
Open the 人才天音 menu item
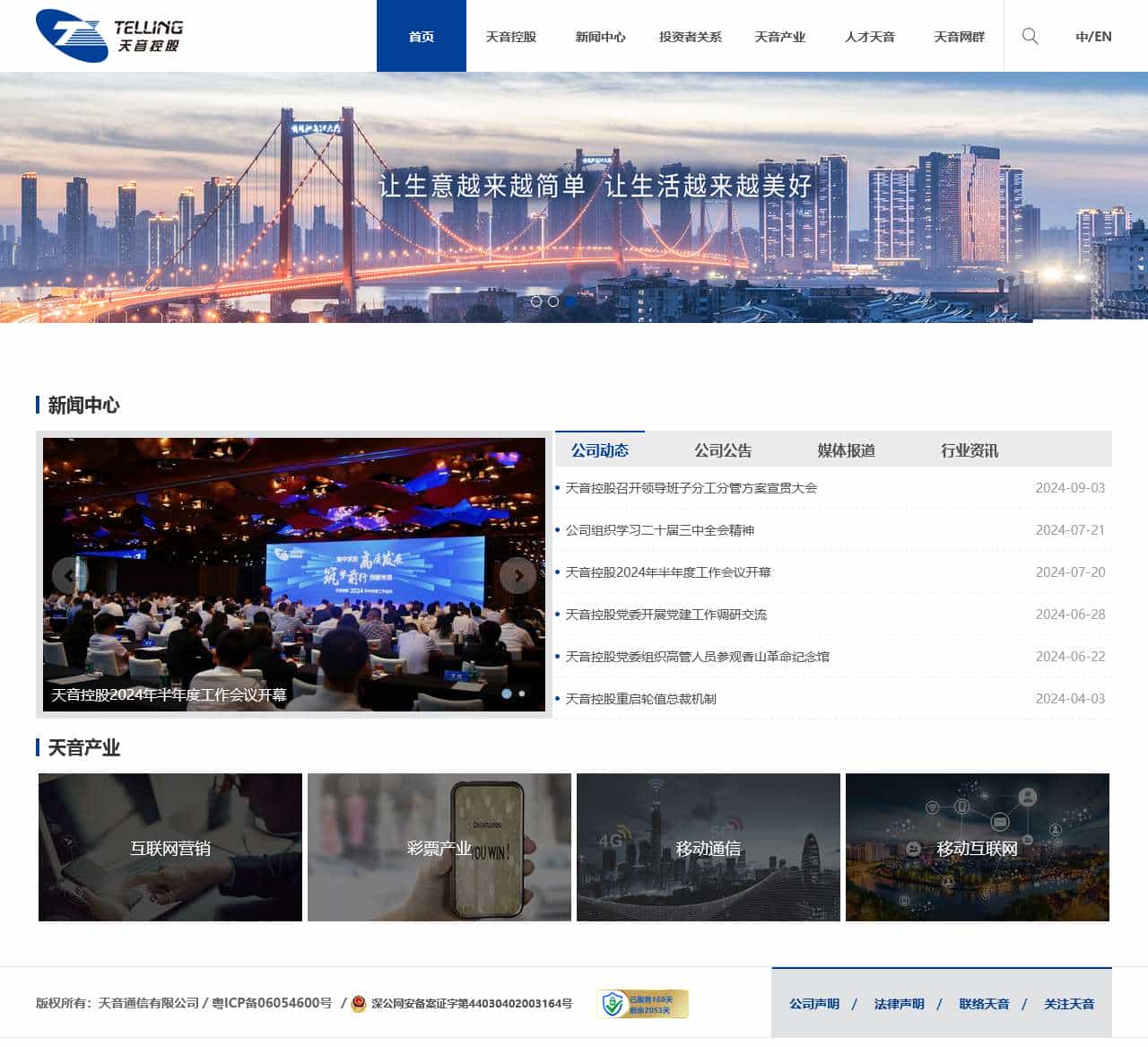(870, 36)
